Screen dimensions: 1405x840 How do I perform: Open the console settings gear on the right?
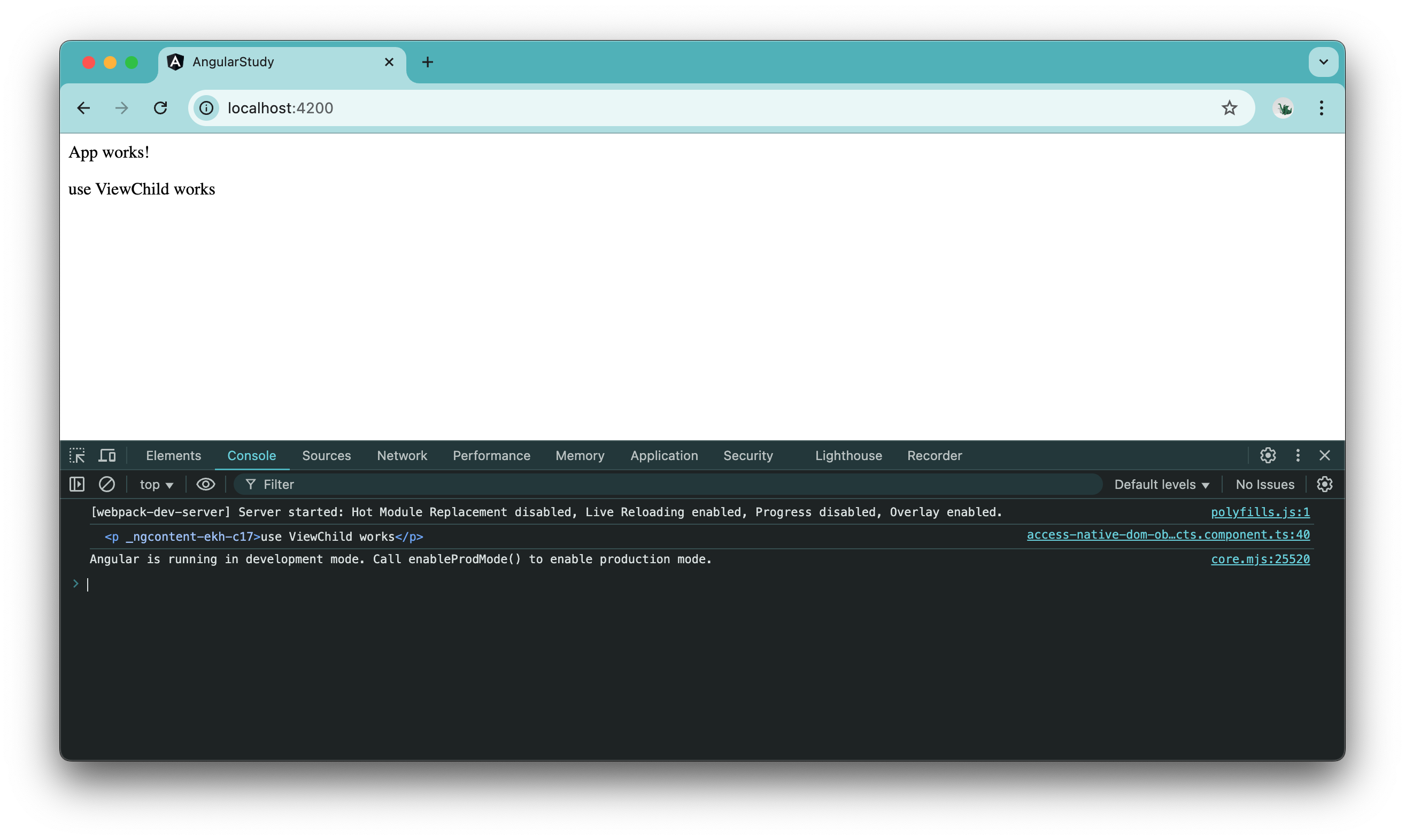(x=1325, y=484)
